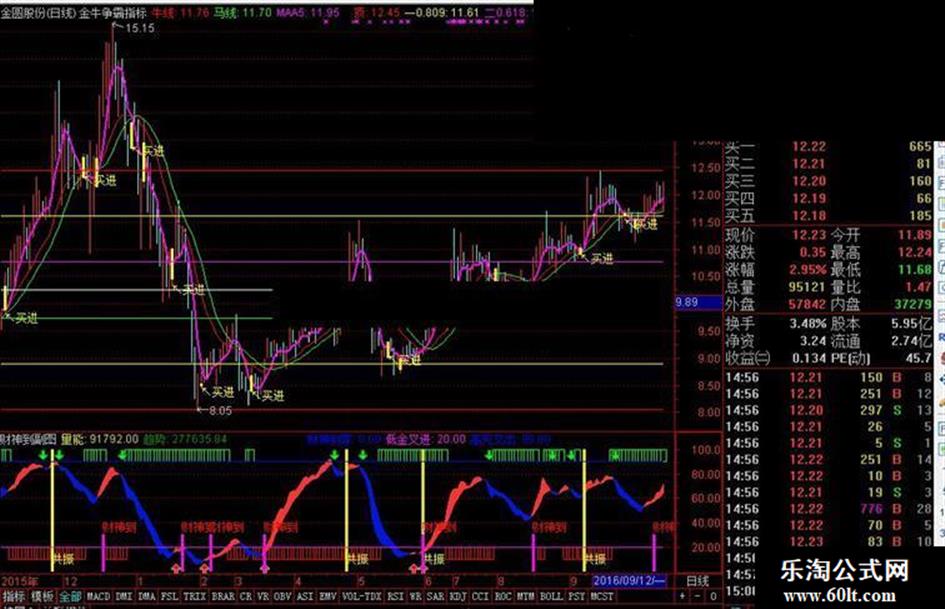Image resolution: width=945 pixels, height=609 pixels.
Task: Open the 指标 indicator tab
Action: [13, 596]
